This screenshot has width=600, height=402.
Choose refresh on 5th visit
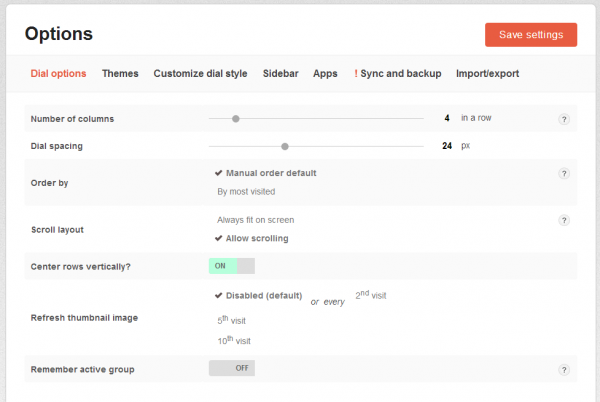click(x=231, y=320)
